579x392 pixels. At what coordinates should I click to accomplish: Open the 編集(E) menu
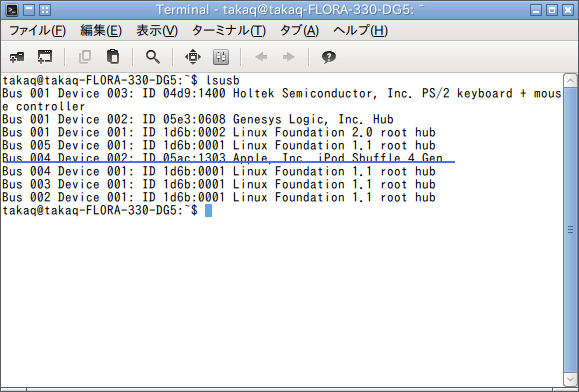[101, 31]
